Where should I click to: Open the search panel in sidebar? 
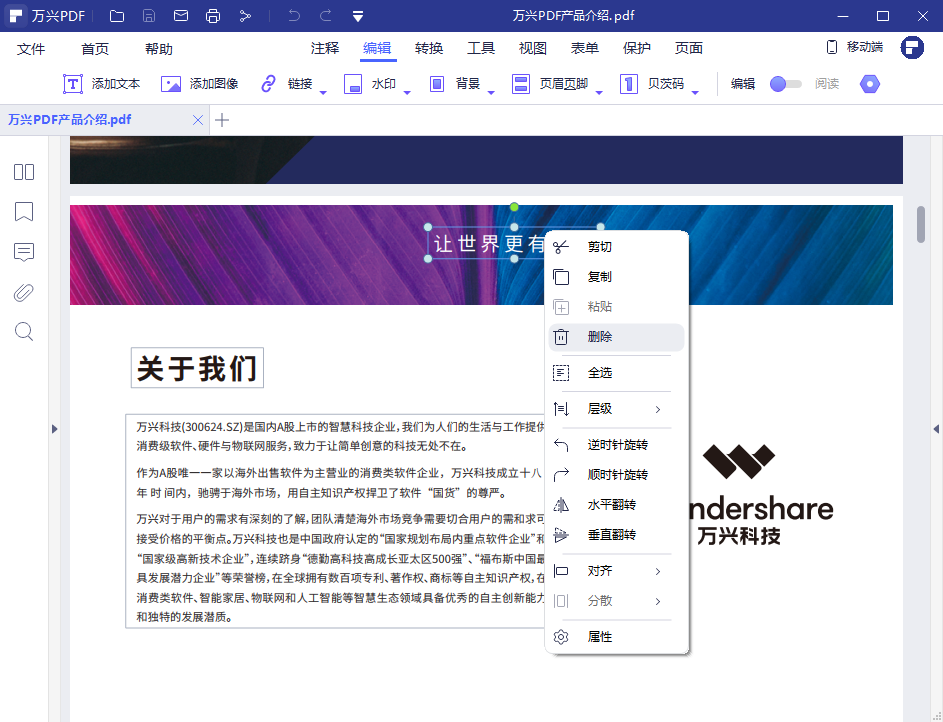tap(23, 331)
